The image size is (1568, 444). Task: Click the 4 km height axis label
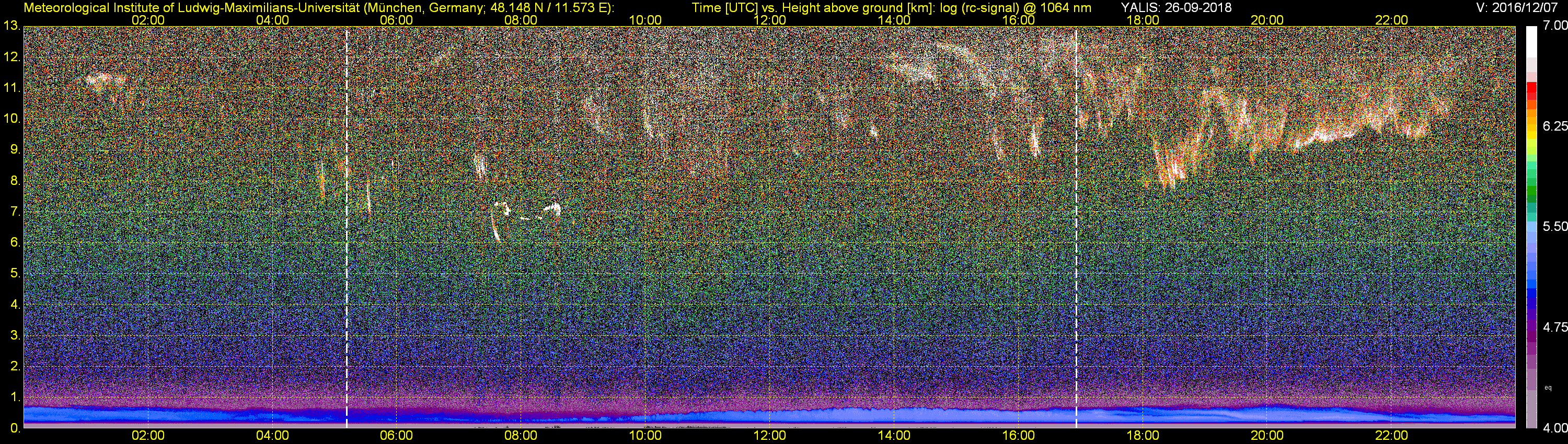[x=15, y=305]
